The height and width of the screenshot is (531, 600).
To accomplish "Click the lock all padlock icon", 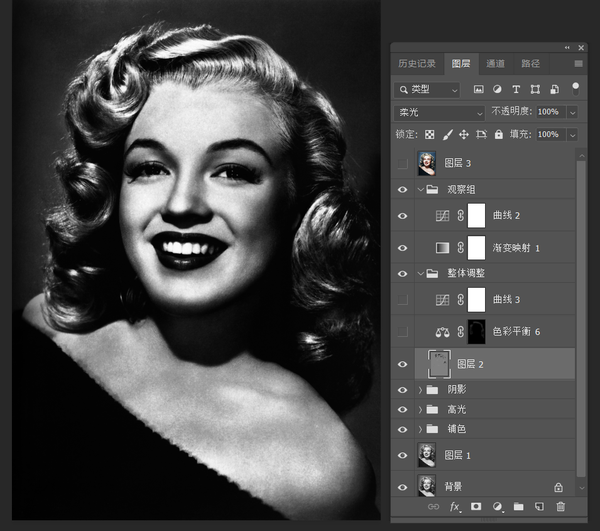I will point(498,134).
